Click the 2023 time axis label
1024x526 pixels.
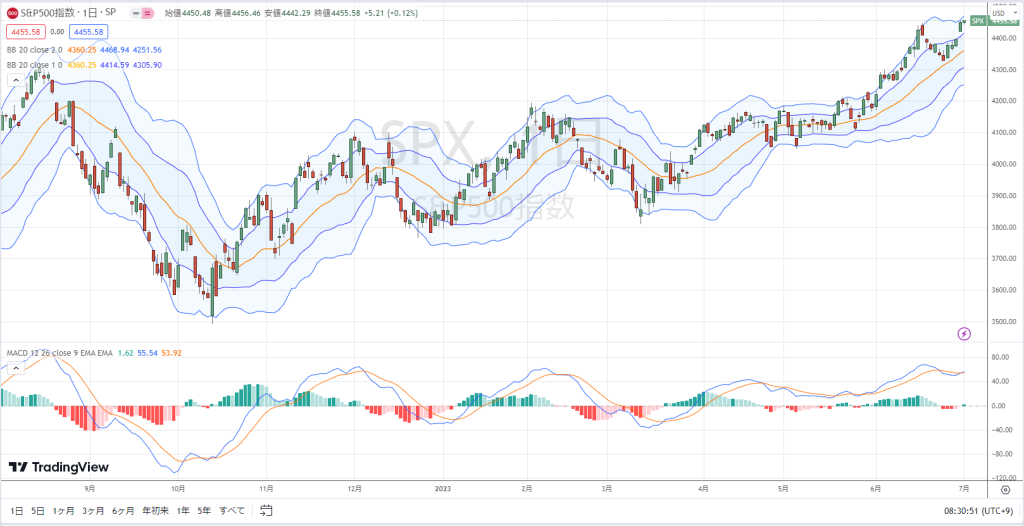[x=443, y=489]
